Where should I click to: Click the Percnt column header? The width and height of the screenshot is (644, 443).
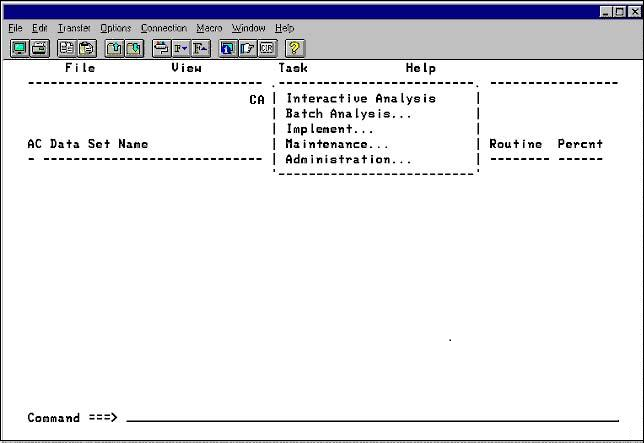pos(580,144)
